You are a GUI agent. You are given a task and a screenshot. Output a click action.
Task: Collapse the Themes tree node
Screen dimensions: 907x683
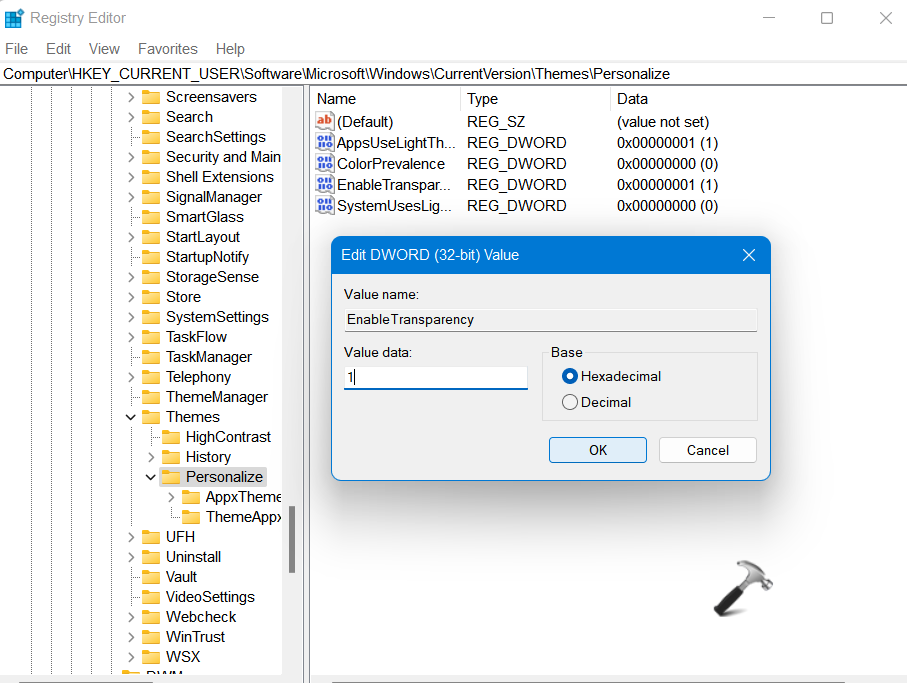pyautogui.click(x=131, y=417)
